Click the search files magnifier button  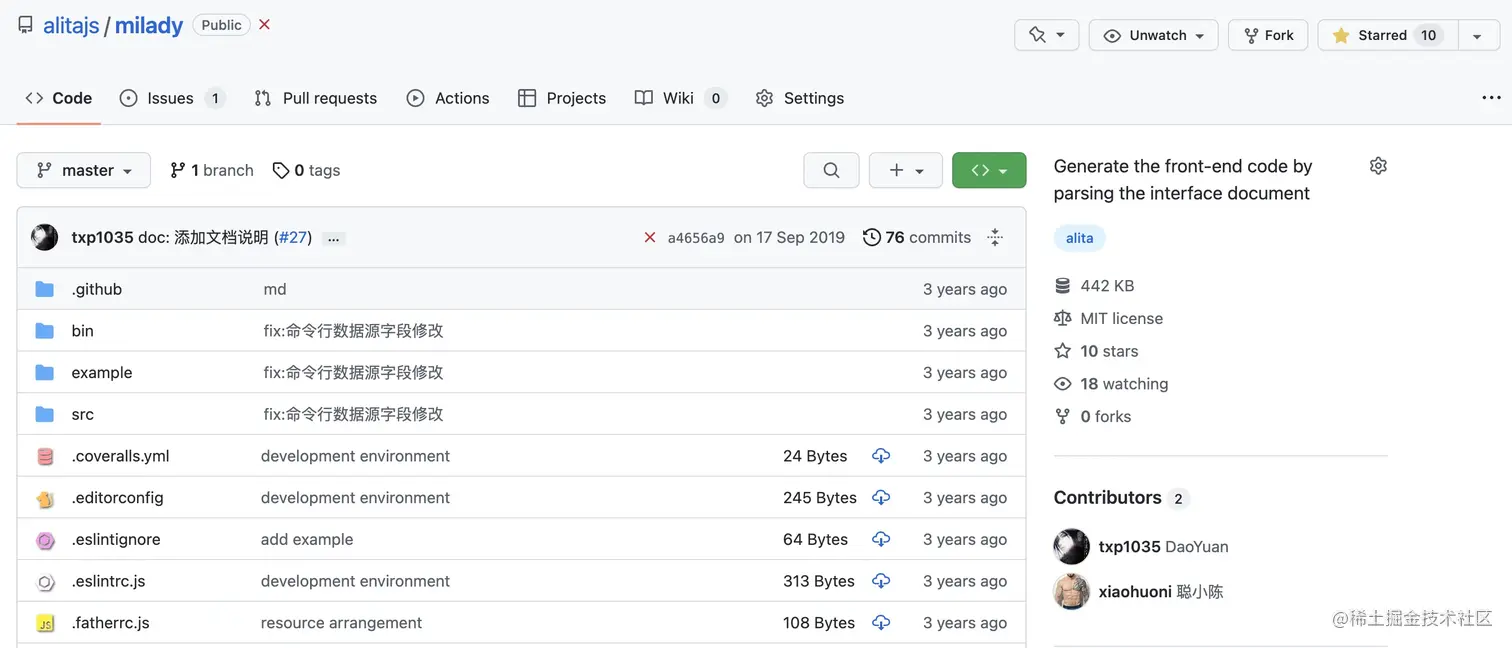pyautogui.click(x=831, y=170)
